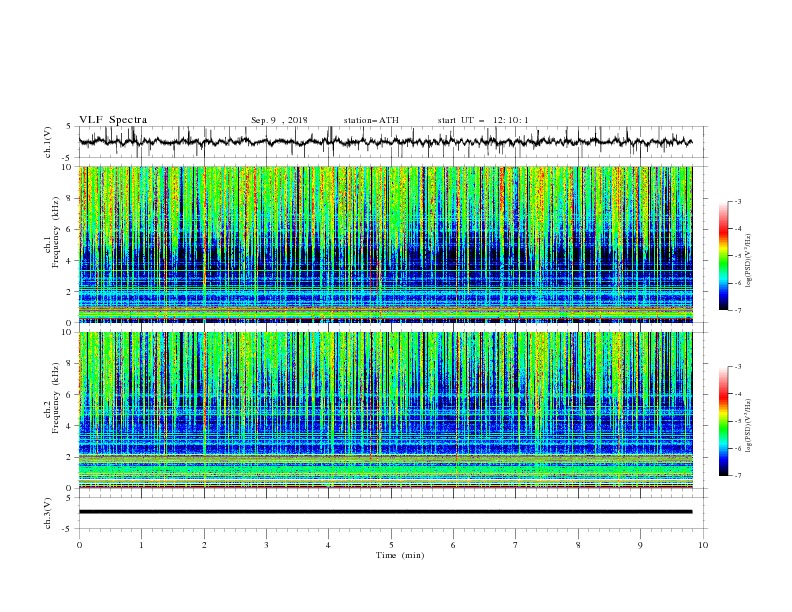Image resolution: width=792 pixels, height=612 pixels.
Task: Click the ch.3 flat voltage trace panel
Action: (393, 513)
